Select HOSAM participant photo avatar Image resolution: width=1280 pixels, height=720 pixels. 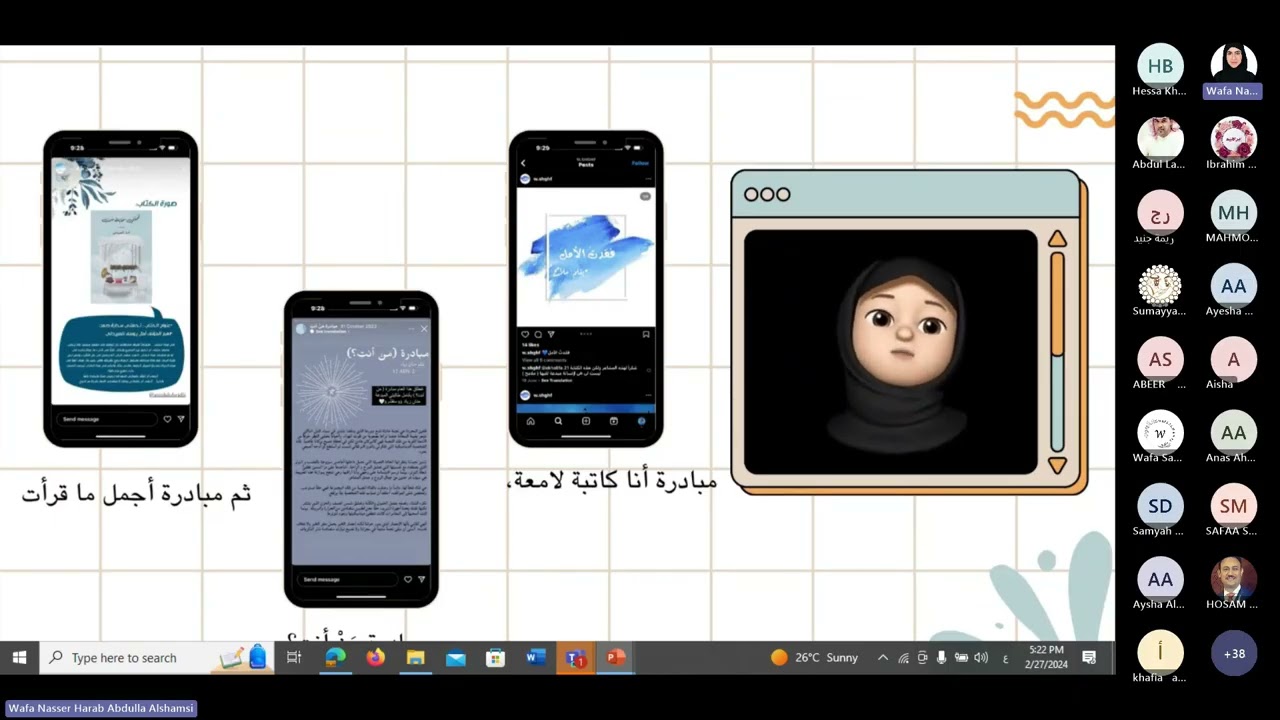1233,579
